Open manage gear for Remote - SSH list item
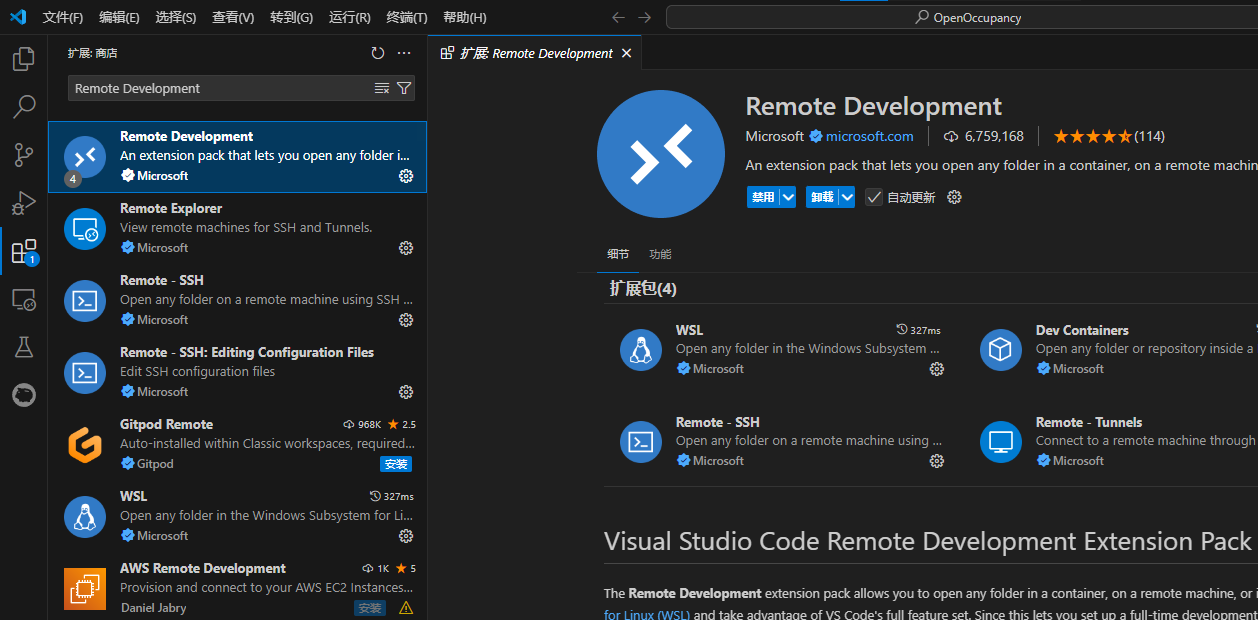Image resolution: width=1258 pixels, height=620 pixels. tap(406, 320)
